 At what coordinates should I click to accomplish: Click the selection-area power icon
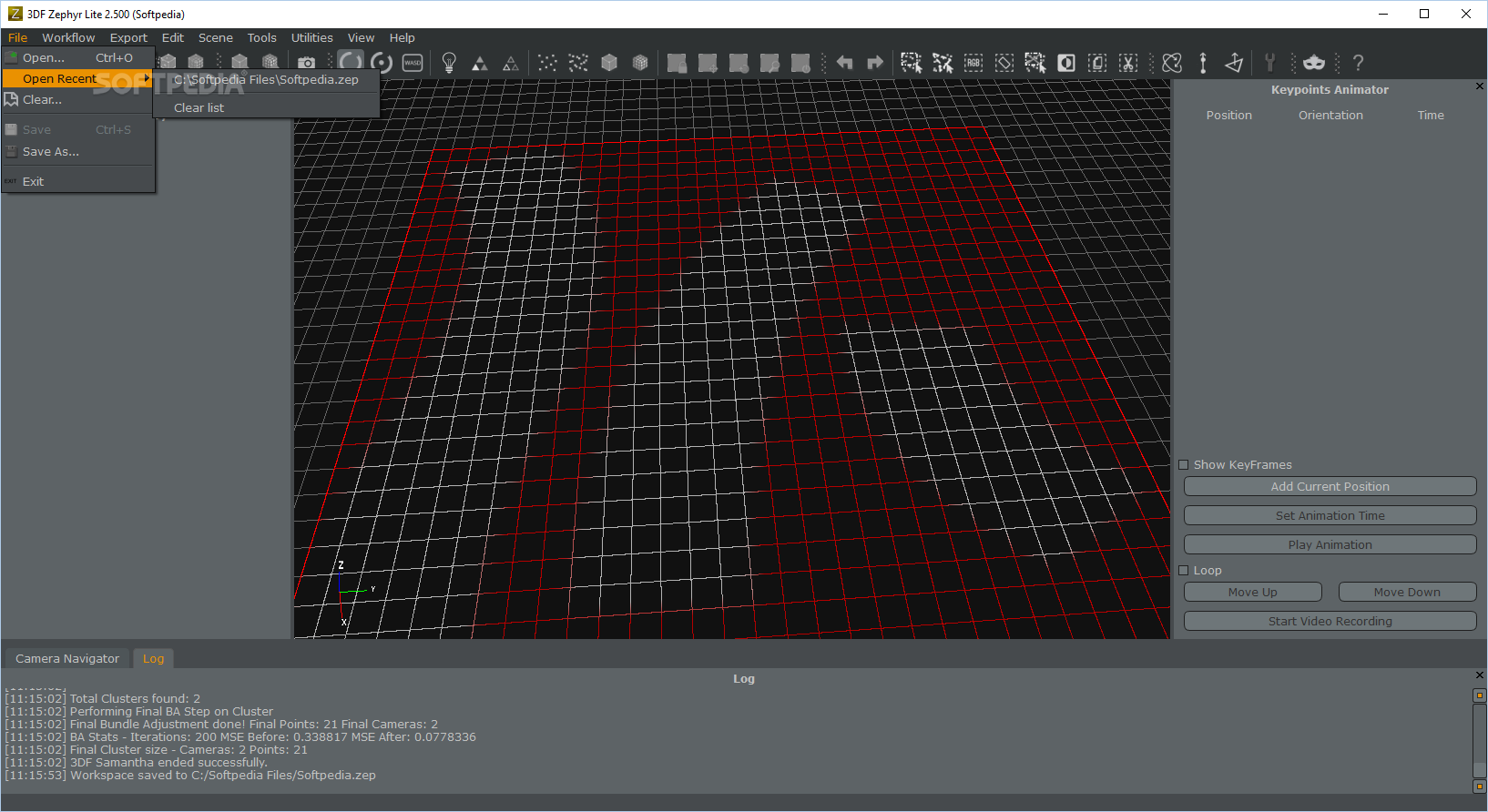pyautogui.click(x=800, y=63)
